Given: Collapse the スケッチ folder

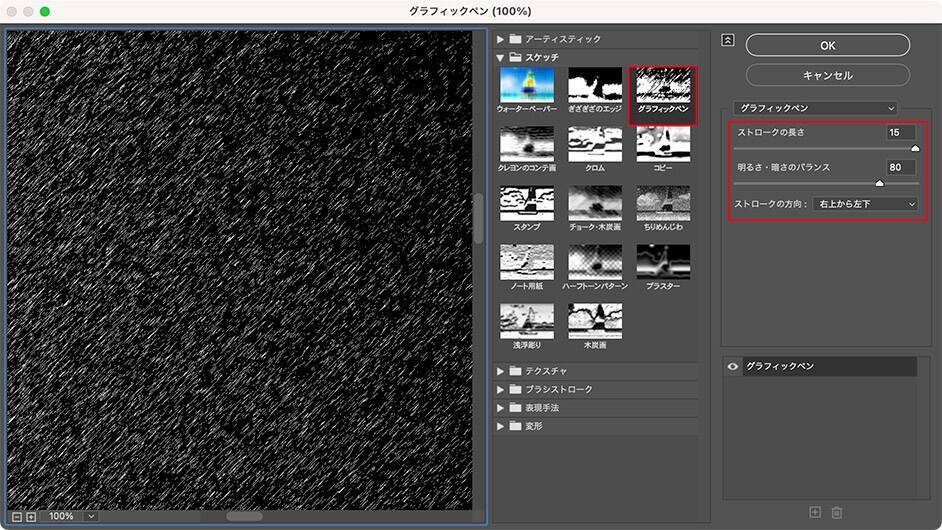Looking at the screenshot, I should (501, 58).
